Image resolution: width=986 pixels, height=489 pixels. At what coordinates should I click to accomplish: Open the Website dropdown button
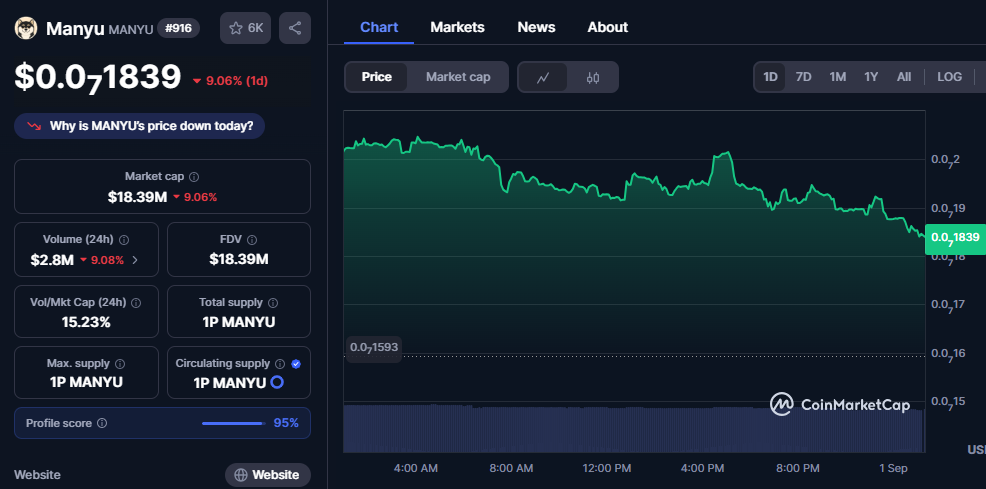tap(267, 475)
